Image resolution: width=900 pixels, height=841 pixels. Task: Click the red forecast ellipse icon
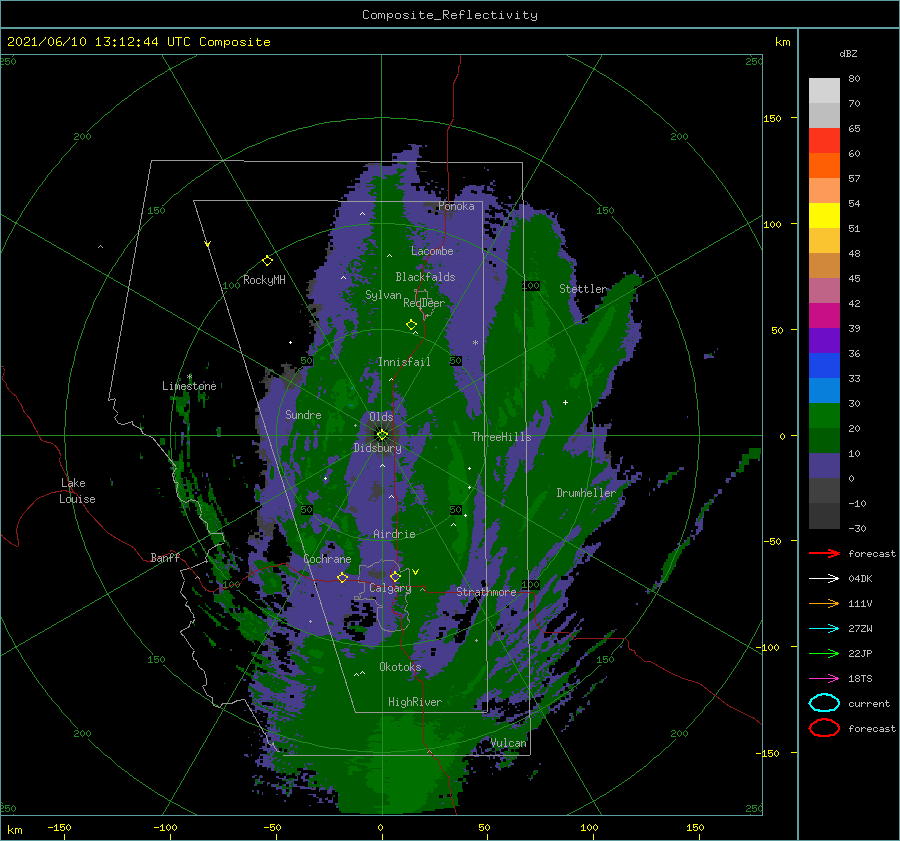coord(824,728)
